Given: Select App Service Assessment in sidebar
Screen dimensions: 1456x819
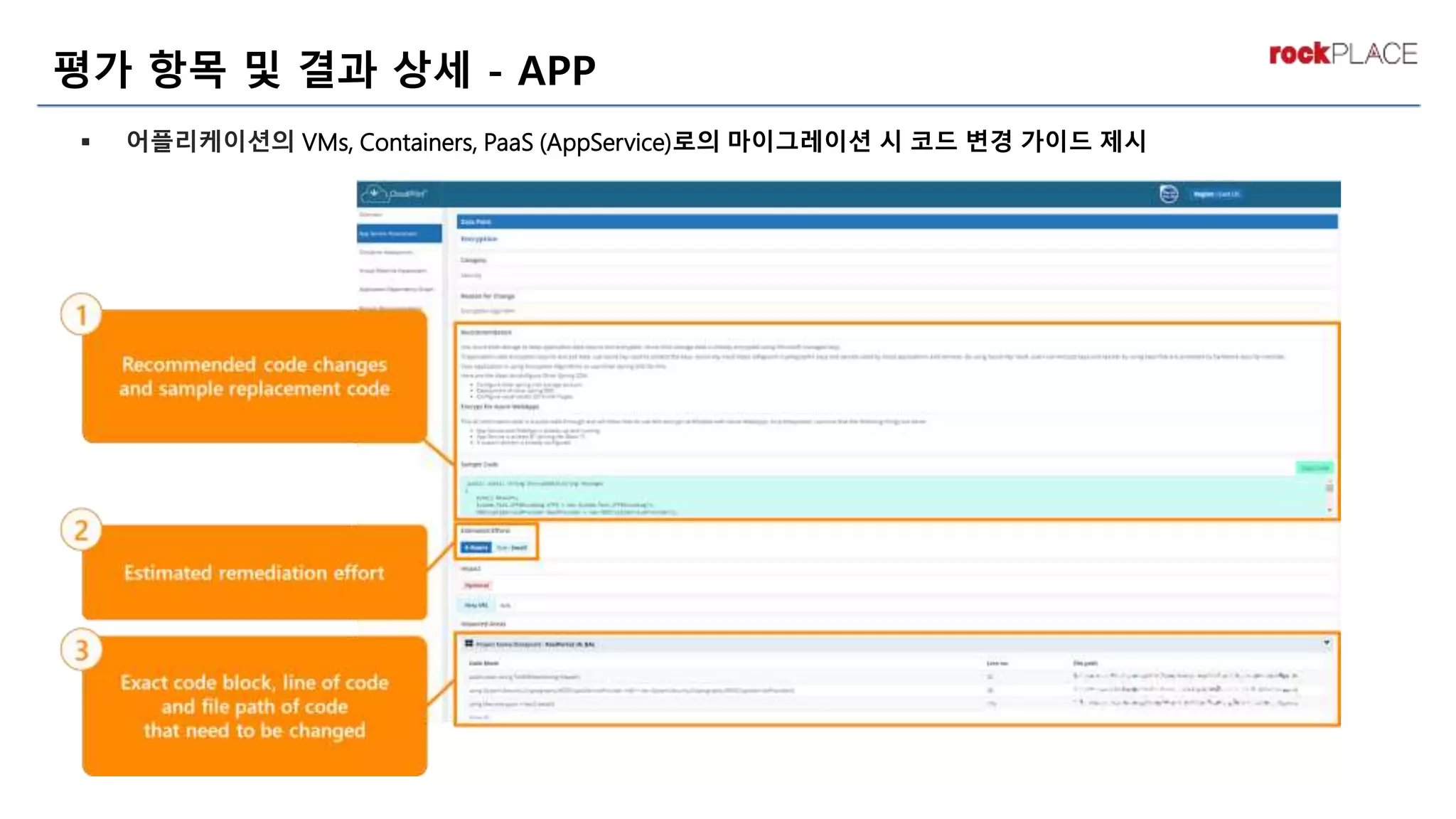Looking at the screenshot, I should pos(399,233).
